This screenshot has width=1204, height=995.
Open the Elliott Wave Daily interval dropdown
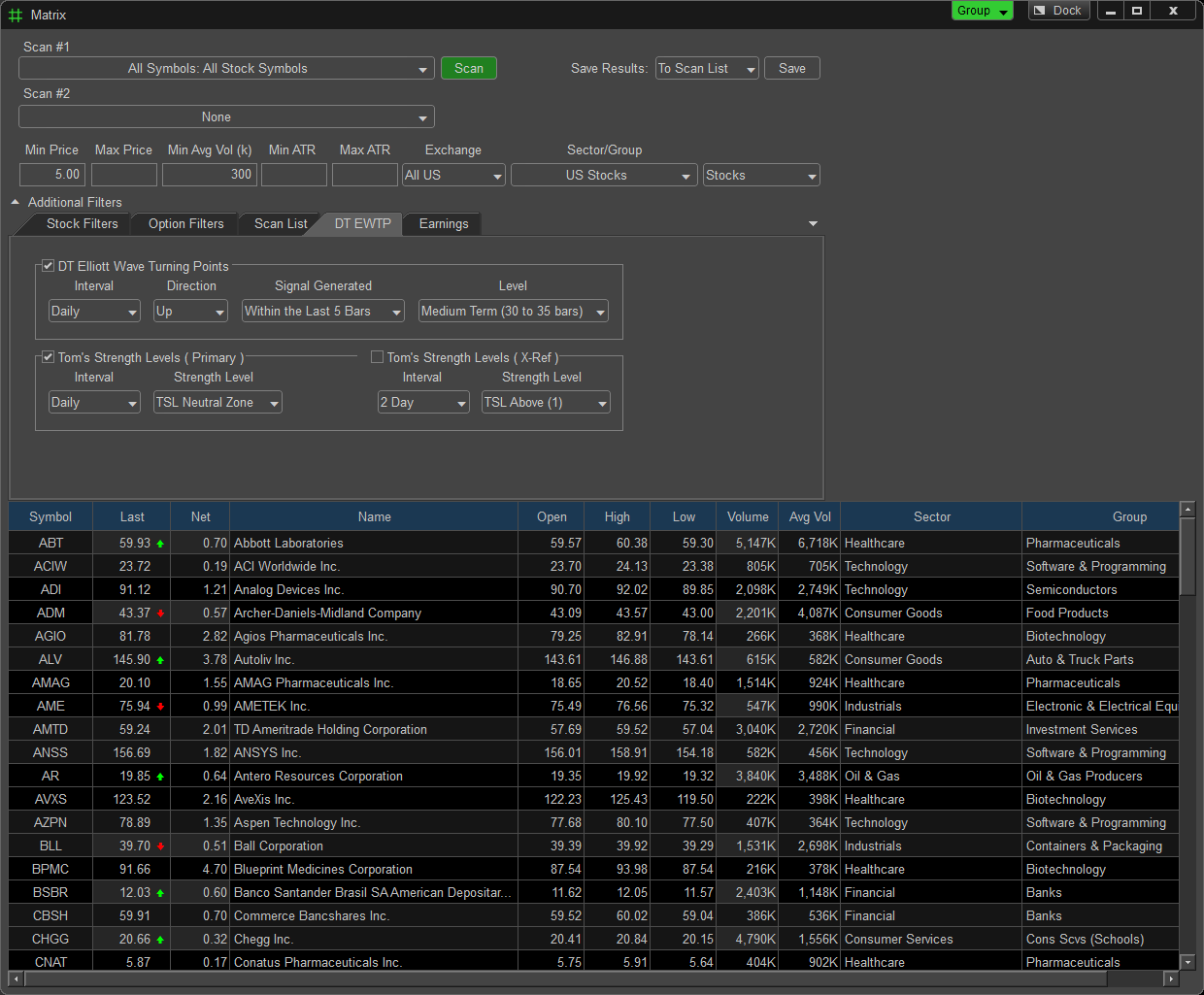pos(94,311)
